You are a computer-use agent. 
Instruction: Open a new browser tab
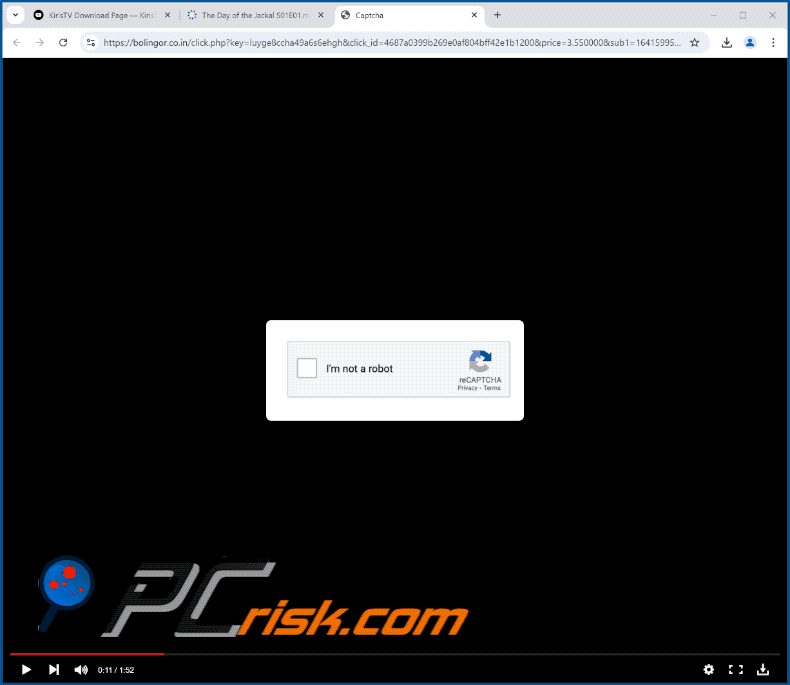click(x=497, y=15)
